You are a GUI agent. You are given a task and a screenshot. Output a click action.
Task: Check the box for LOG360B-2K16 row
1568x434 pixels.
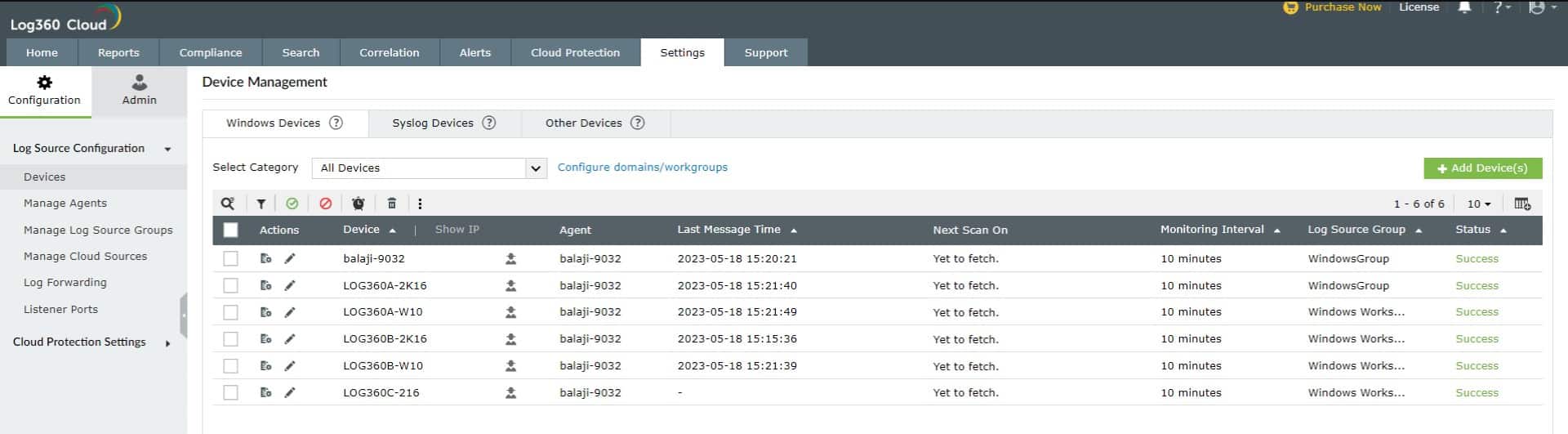(x=231, y=338)
